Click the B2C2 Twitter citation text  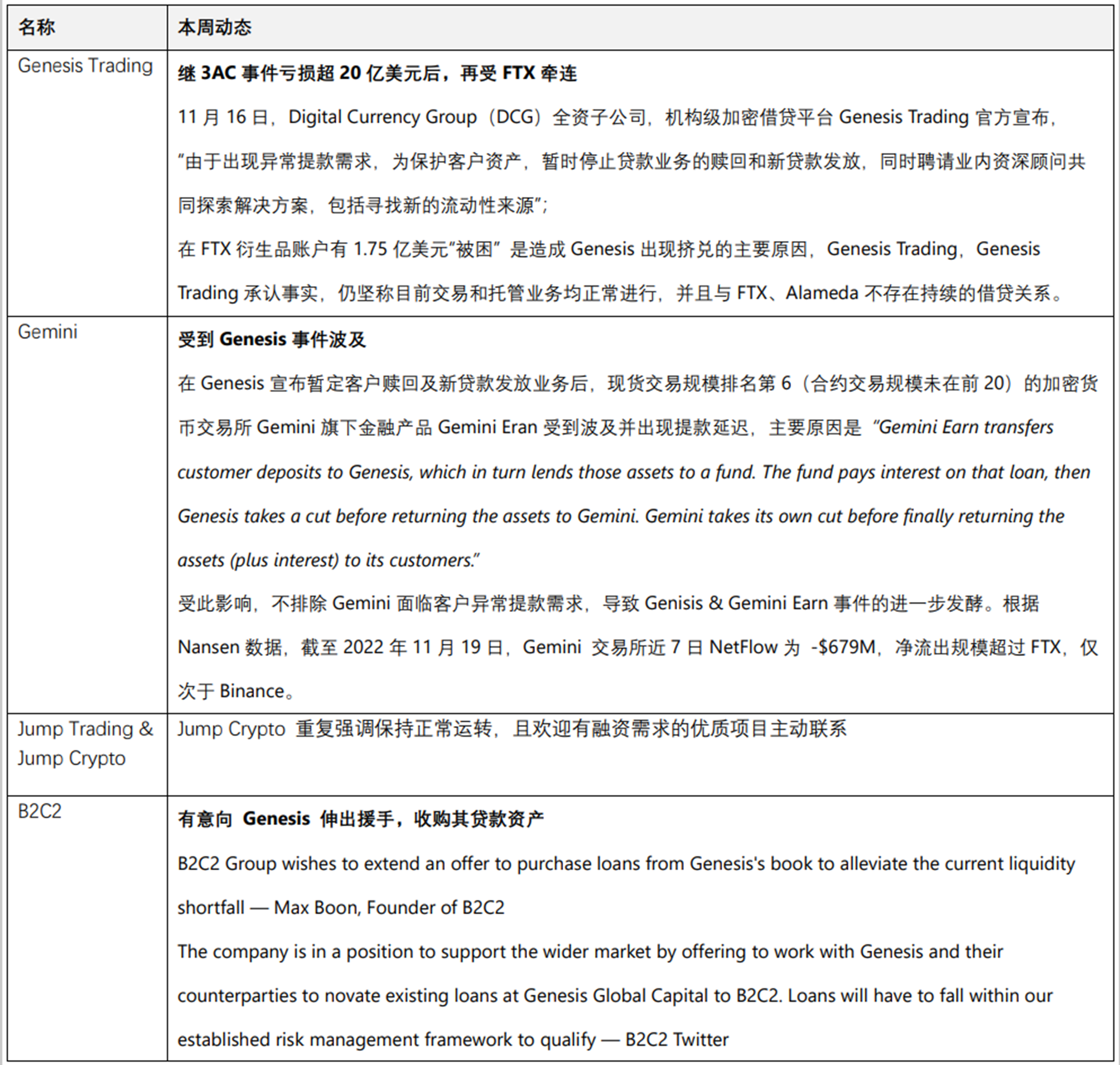[x=675, y=1039]
